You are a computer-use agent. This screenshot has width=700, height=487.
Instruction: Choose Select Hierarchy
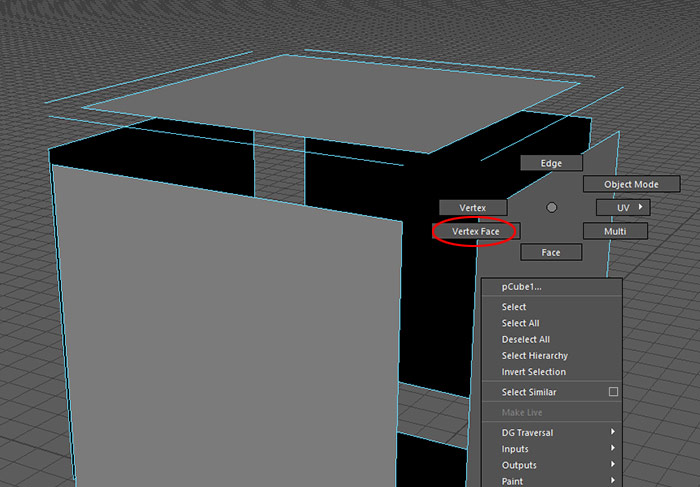(x=534, y=355)
